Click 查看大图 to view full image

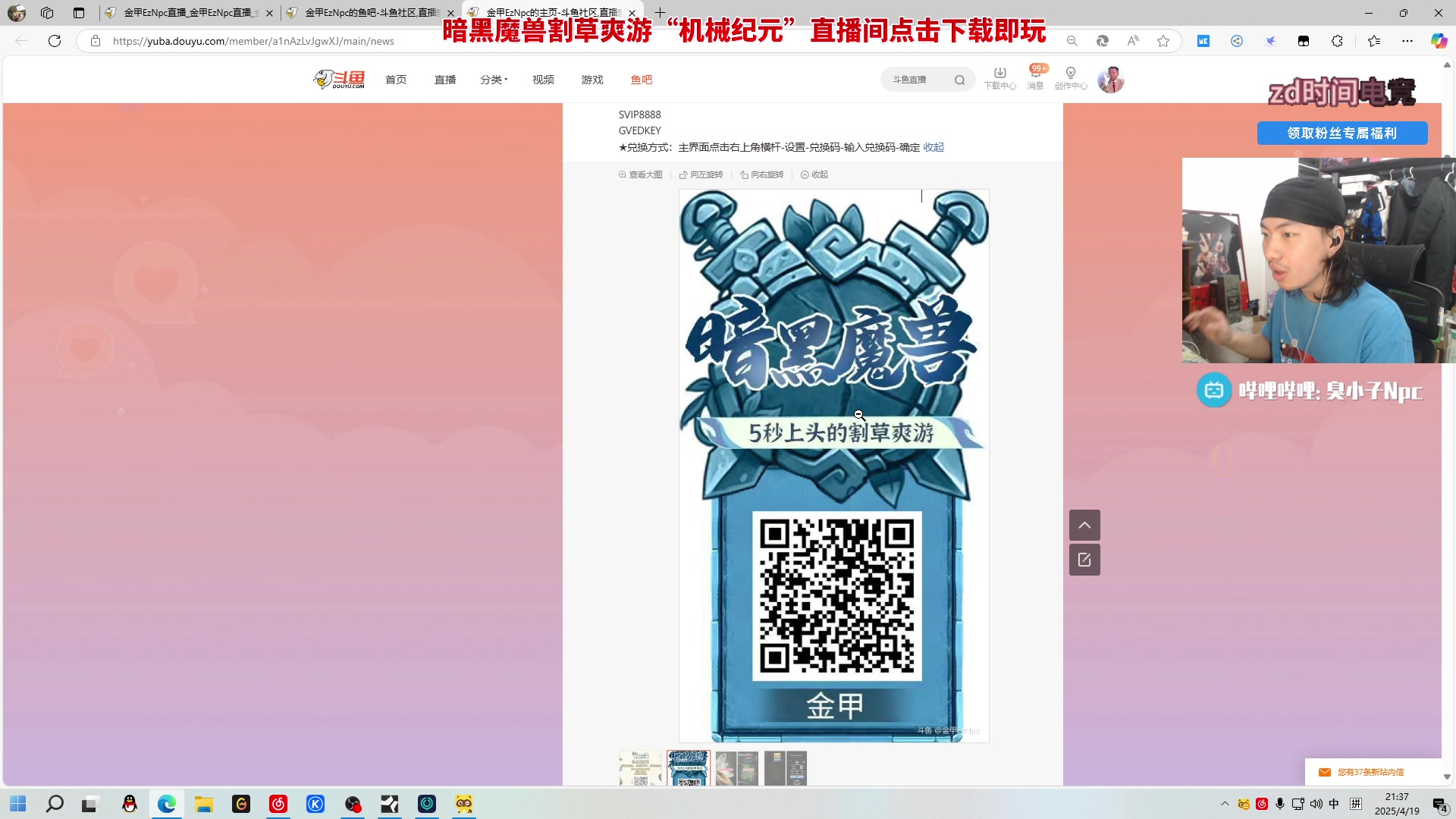pos(641,174)
